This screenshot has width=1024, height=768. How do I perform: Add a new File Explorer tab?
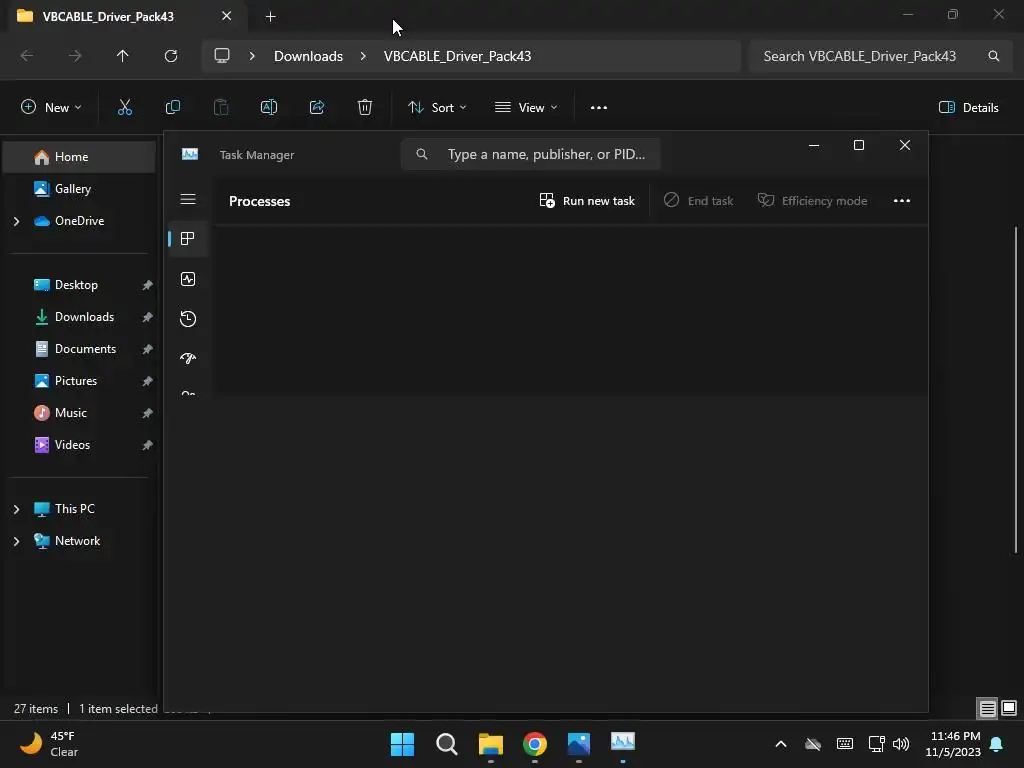(270, 16)
